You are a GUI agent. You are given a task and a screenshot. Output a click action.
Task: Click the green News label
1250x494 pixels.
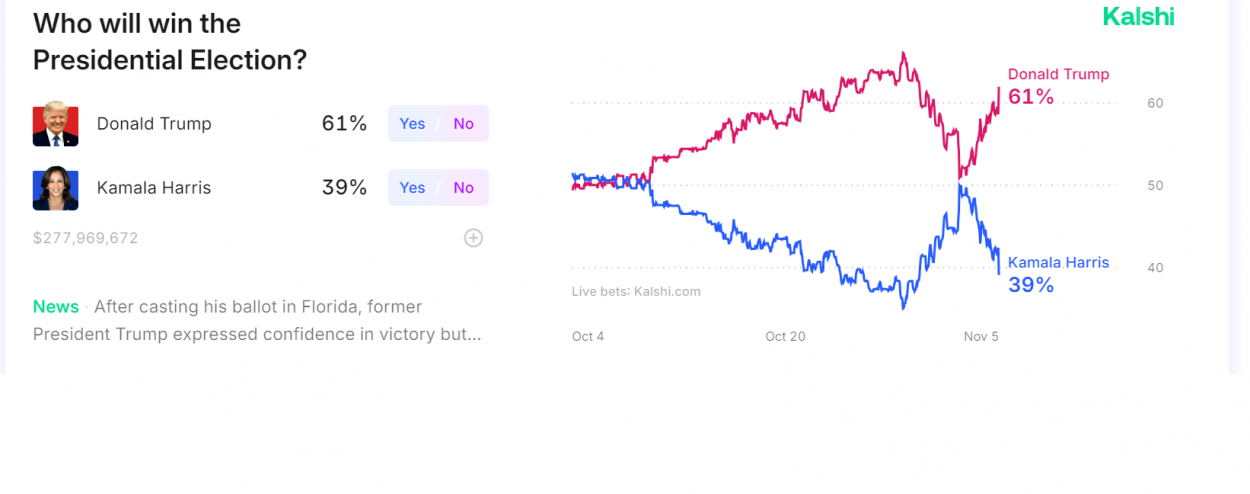coord(55,307)
